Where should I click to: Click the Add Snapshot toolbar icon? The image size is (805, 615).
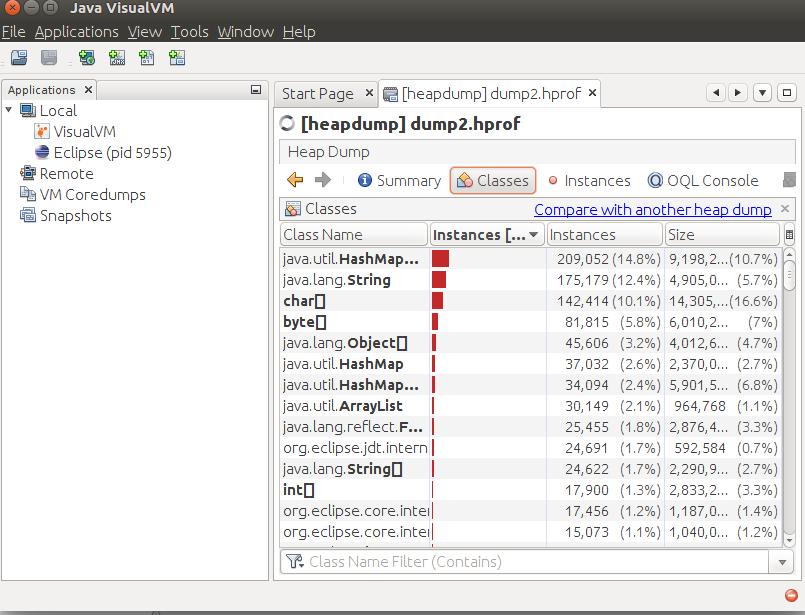(177, 57)
